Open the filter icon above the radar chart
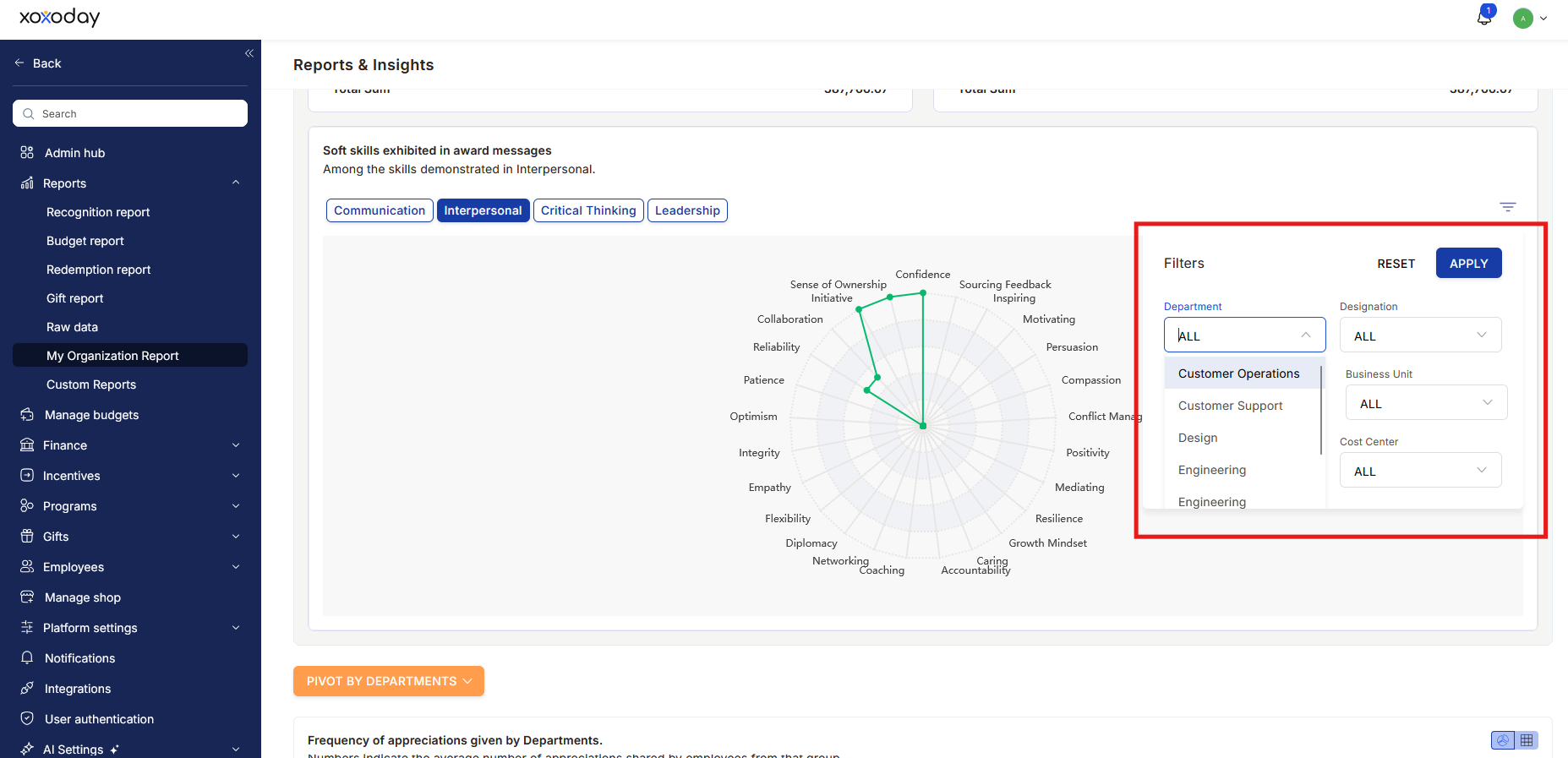1568x758 pixels. tap(1508, 207)
